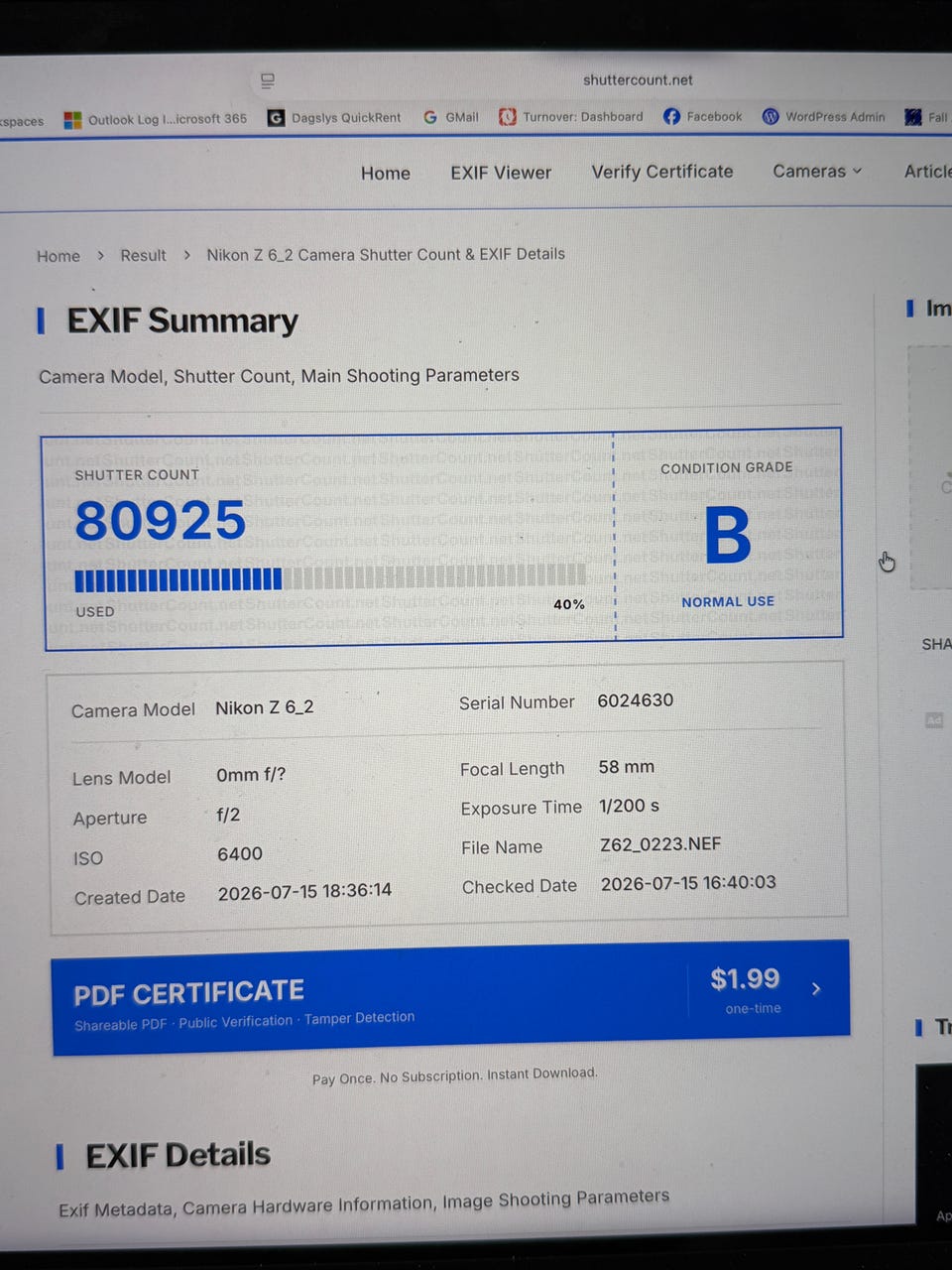This screenshot has height=1270, width=952.
Task: Buy the PDF Certificate for $1.99
Action: point(450,997)
